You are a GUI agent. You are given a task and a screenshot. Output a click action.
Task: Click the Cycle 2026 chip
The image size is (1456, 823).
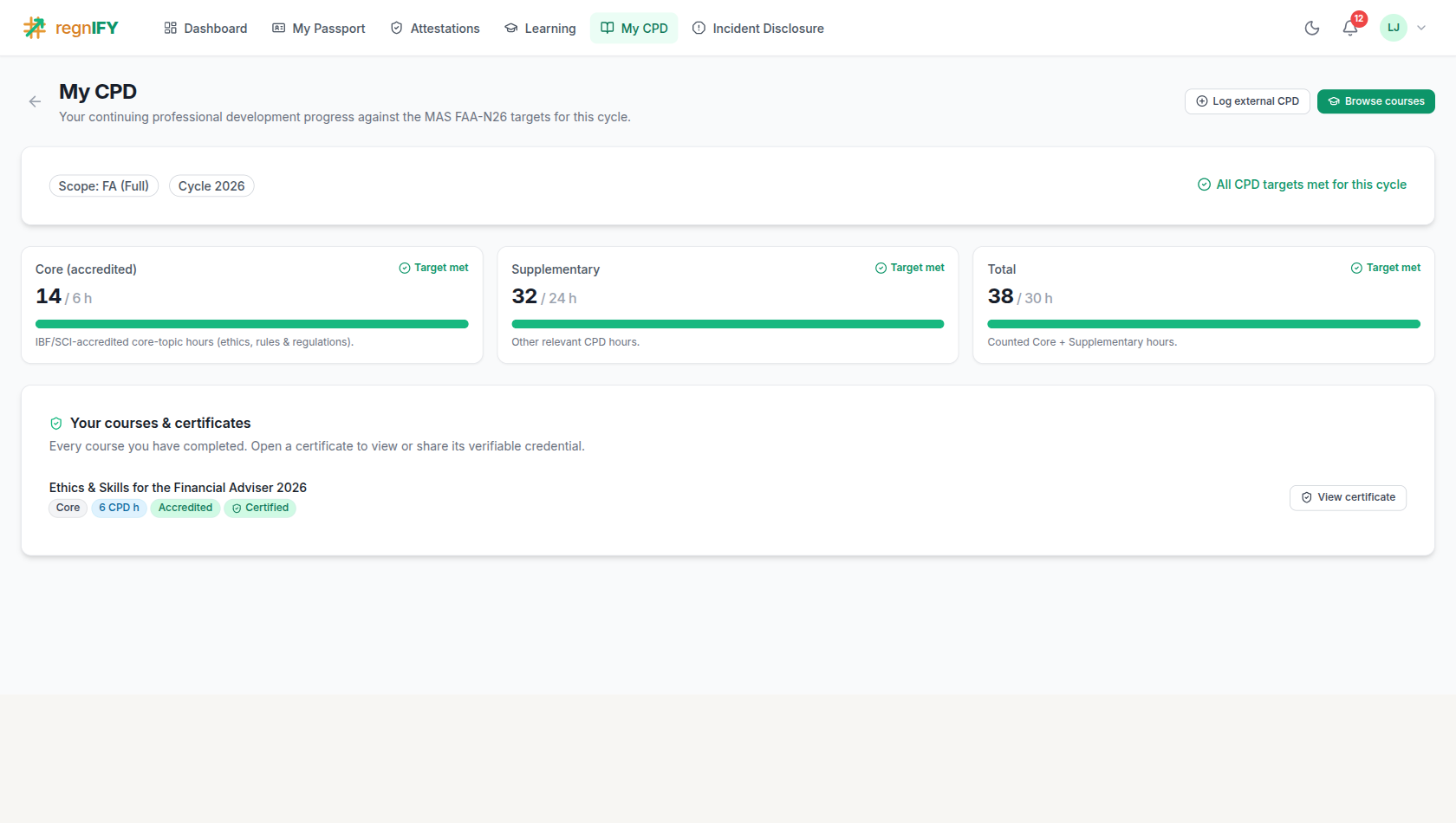(x=211, y=186)
